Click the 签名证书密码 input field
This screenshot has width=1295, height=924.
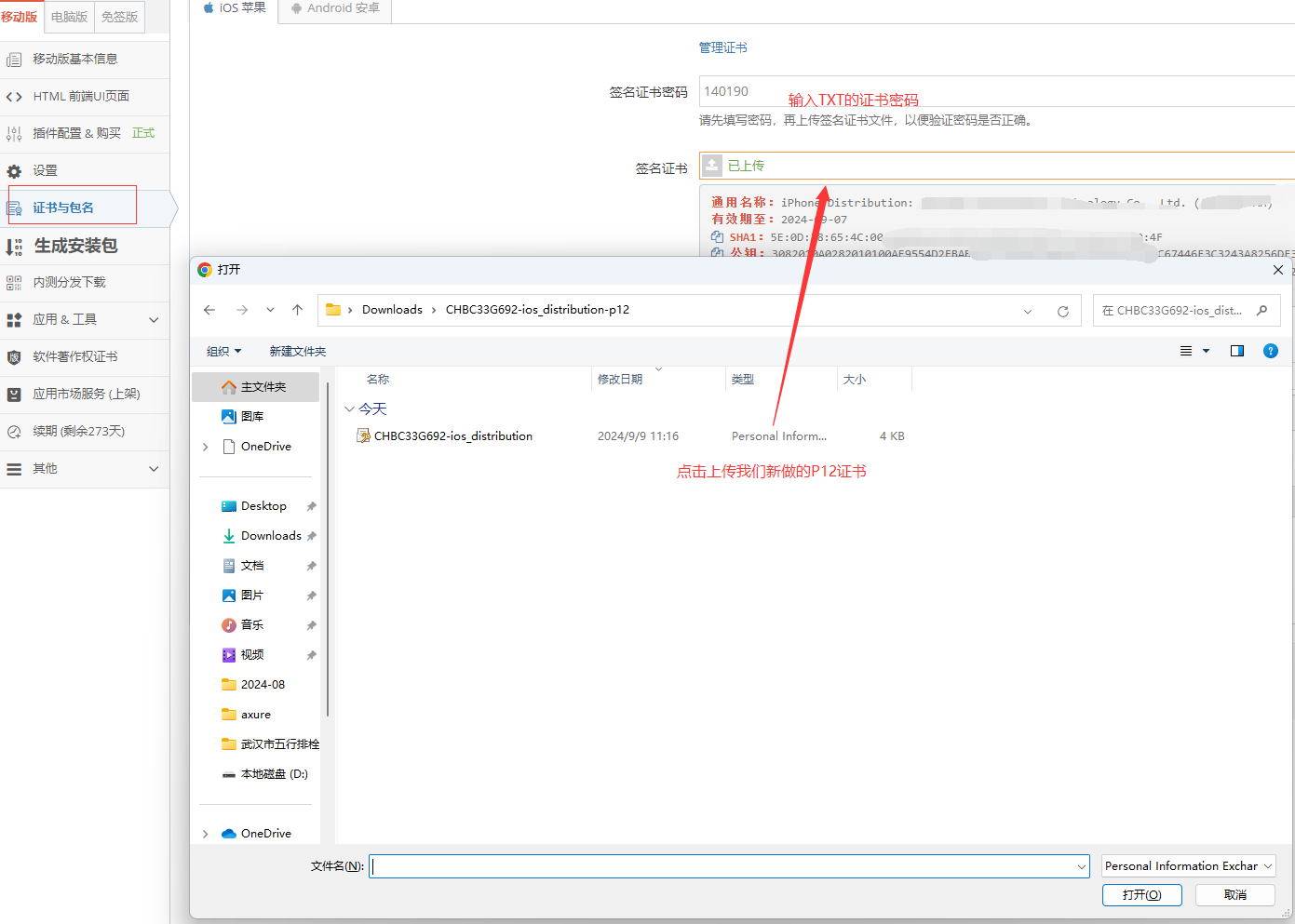[x=996, y=91]
